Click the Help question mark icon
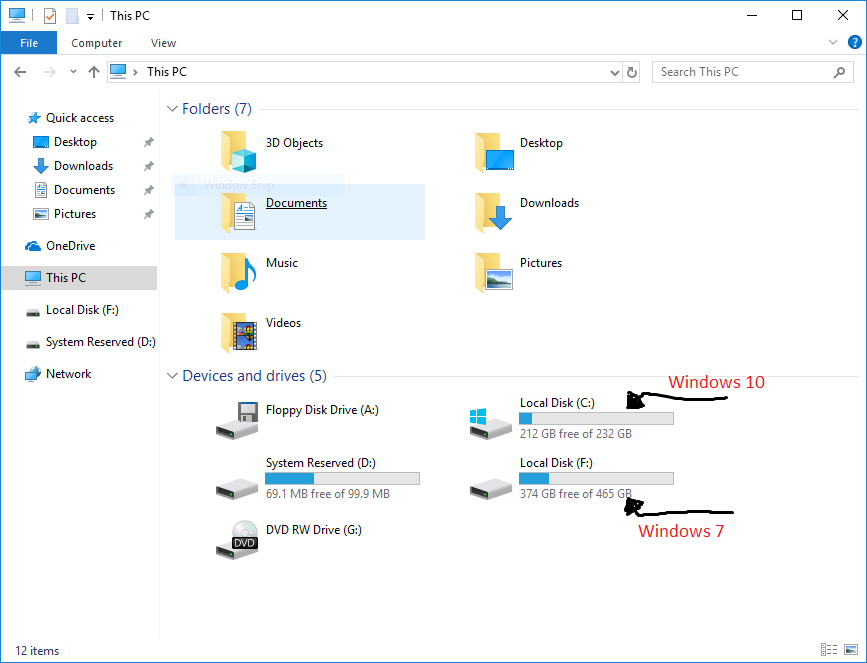 (x=854, y=43)
